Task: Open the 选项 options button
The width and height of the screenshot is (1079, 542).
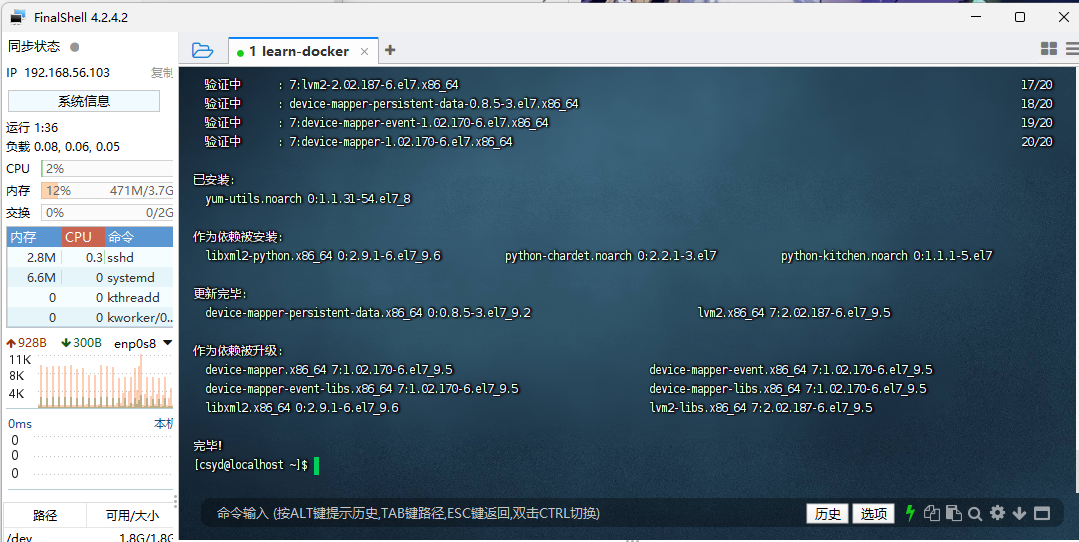Action: (873, 513)
